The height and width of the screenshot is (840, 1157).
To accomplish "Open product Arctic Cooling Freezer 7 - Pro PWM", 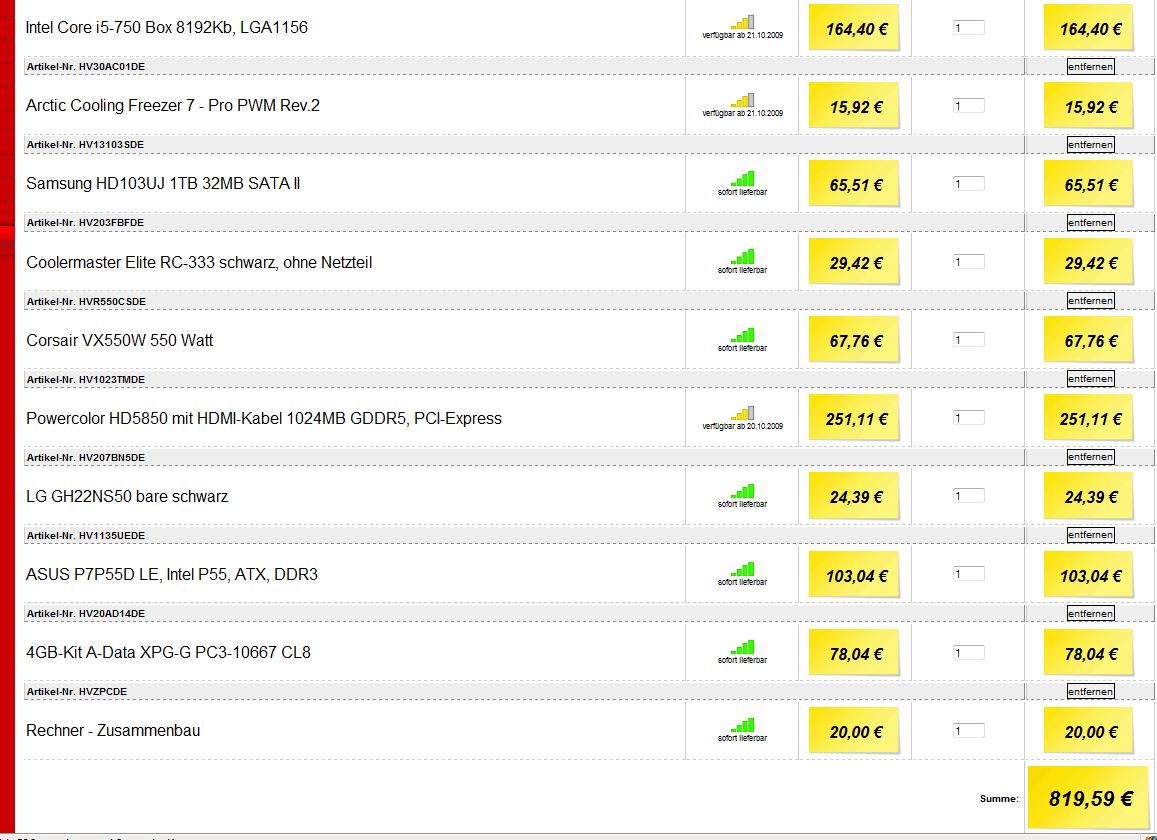I will pyautogui.click(x=173, y=106).
